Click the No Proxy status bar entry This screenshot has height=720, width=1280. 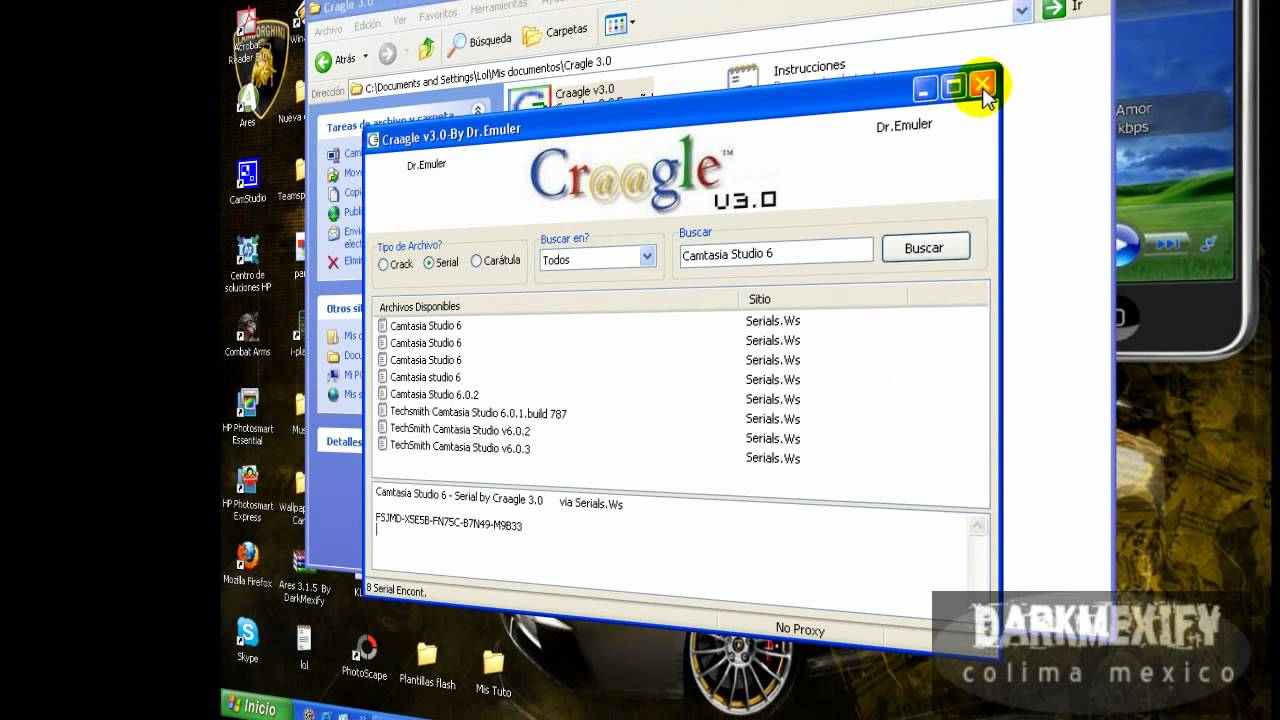[x=800, y=629]
